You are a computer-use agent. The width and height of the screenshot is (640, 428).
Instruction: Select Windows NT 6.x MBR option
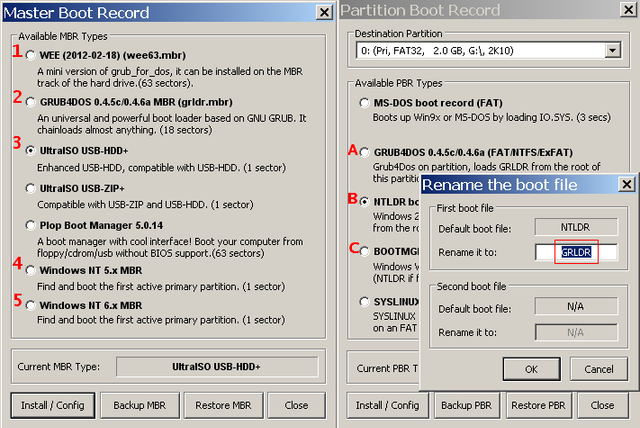[x=31, y=304]
